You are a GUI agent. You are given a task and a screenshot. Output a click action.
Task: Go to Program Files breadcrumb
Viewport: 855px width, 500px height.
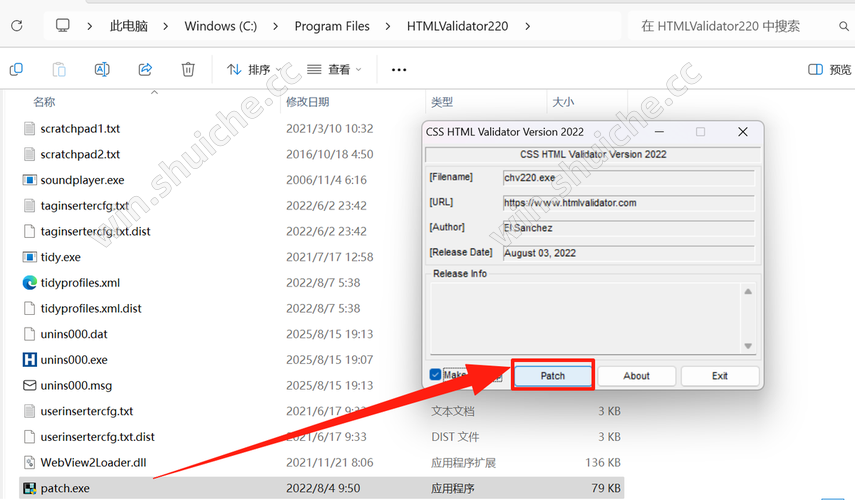[332, 26]
